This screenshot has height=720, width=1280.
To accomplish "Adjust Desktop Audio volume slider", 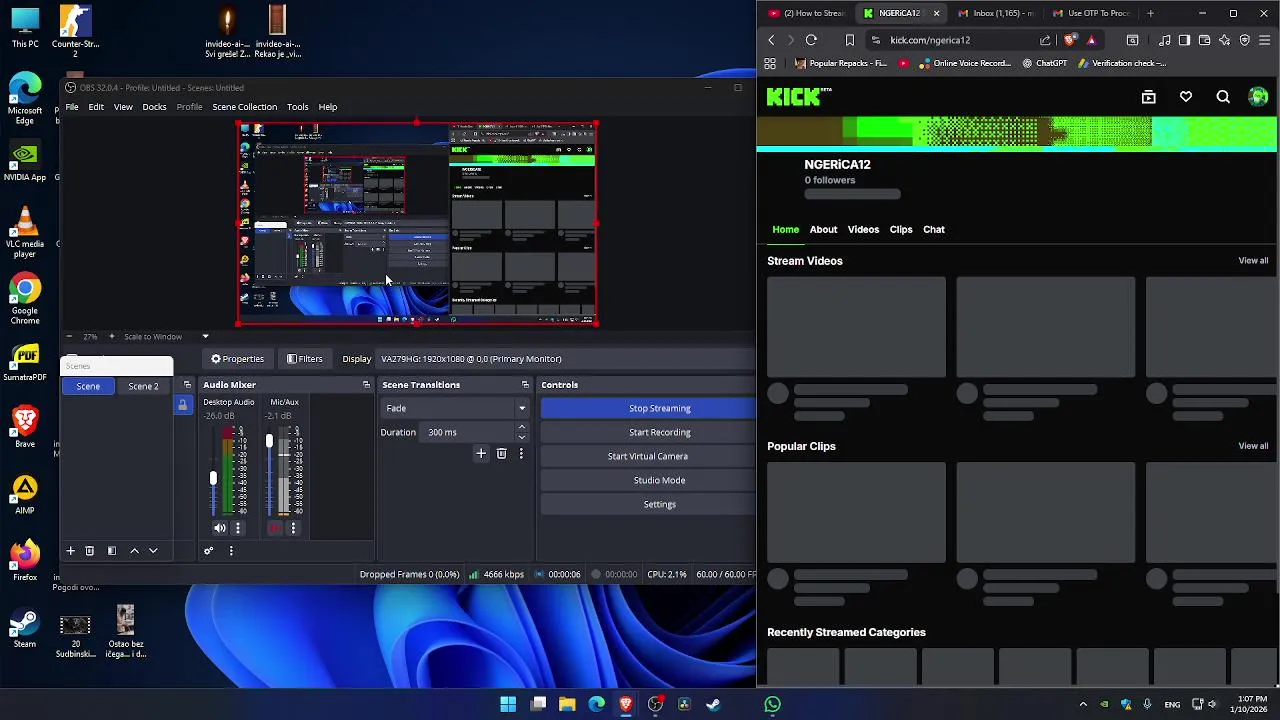I will point(213,479).
